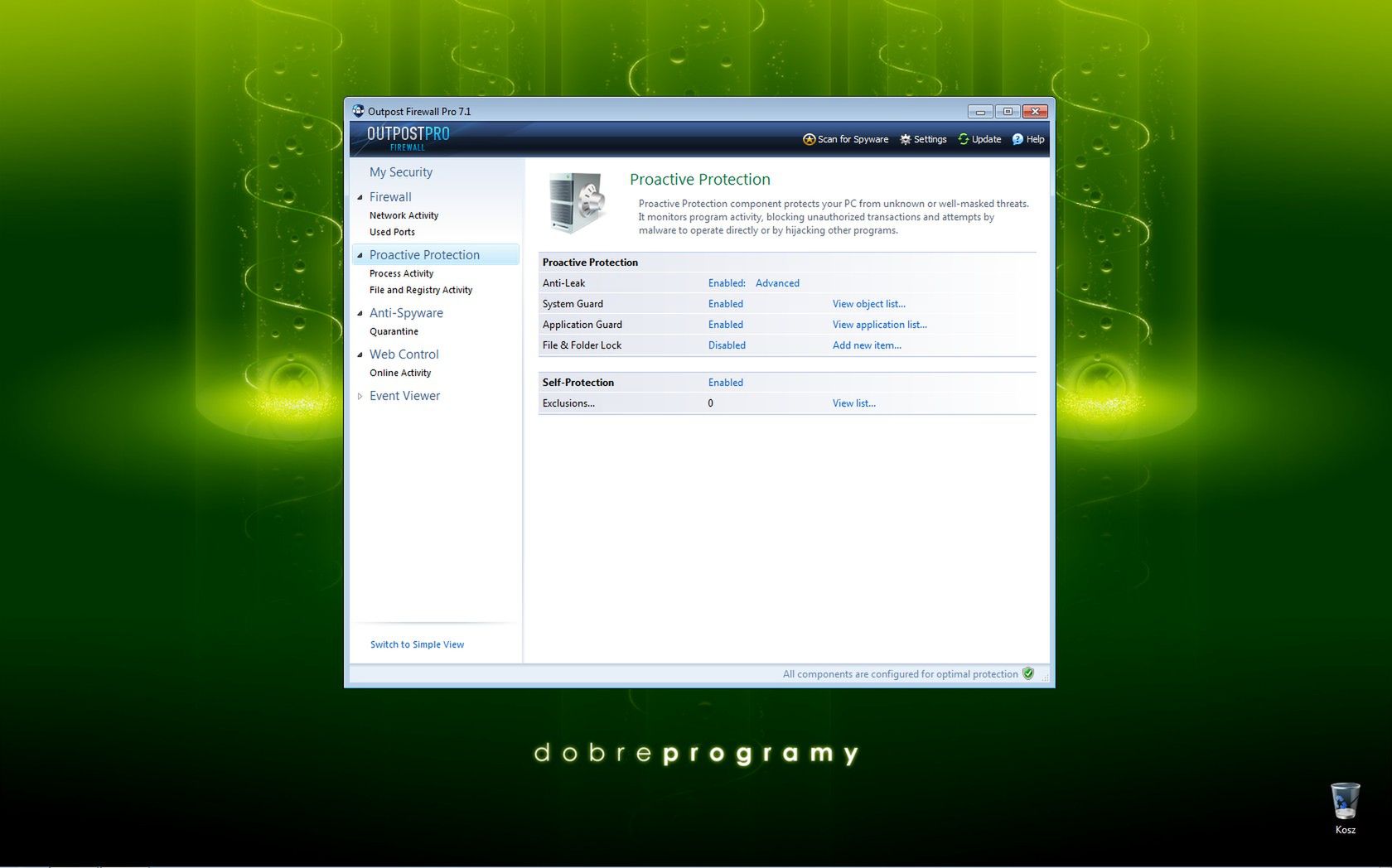The width and height of the screenshot is (1392, 868).
Task: Open File and Registry Activity page
Action: coord(421,290)
